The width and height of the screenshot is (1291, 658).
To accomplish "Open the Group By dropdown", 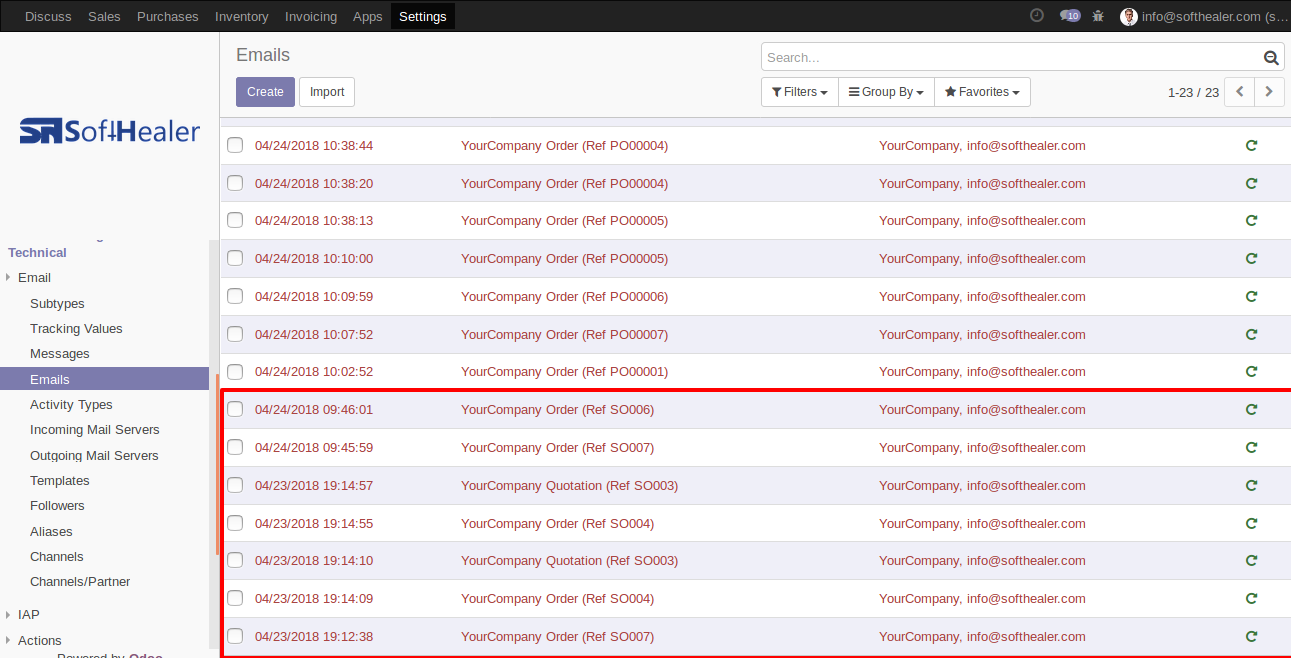I will click(886, 92).
